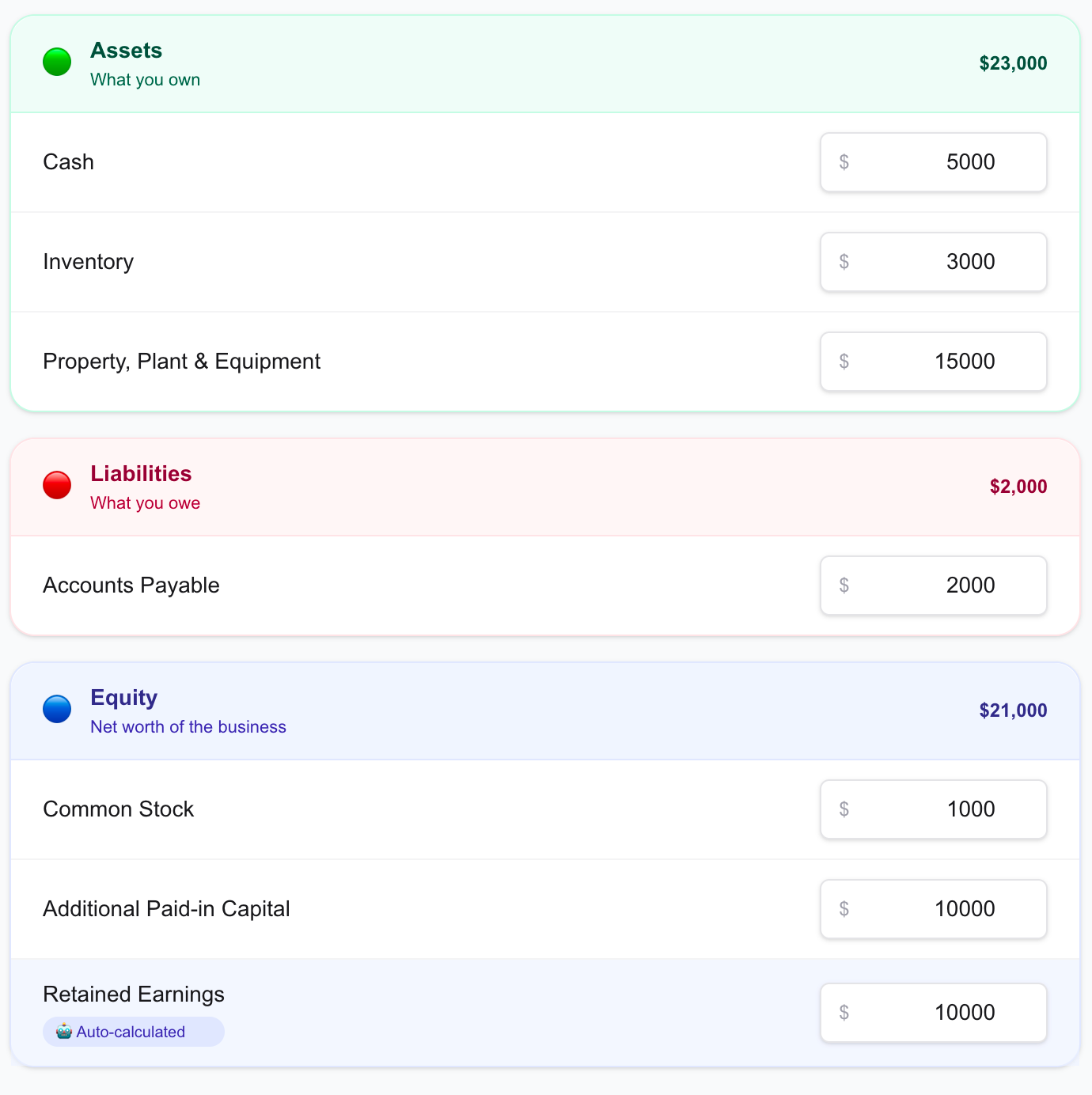This screenshot has height=1095, width=1092.
Task: Select the Inventory amount input
Action: tap(933, 261)
